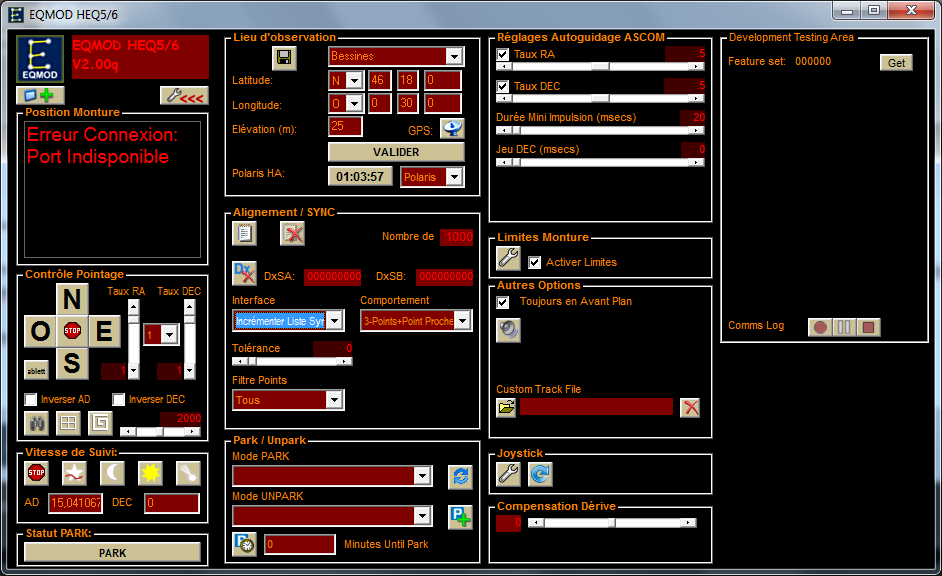The width and height of the screenshot is (942, 576).
Task: Click the Durée Mini Impulsion slider
Action: coord(600,130)
